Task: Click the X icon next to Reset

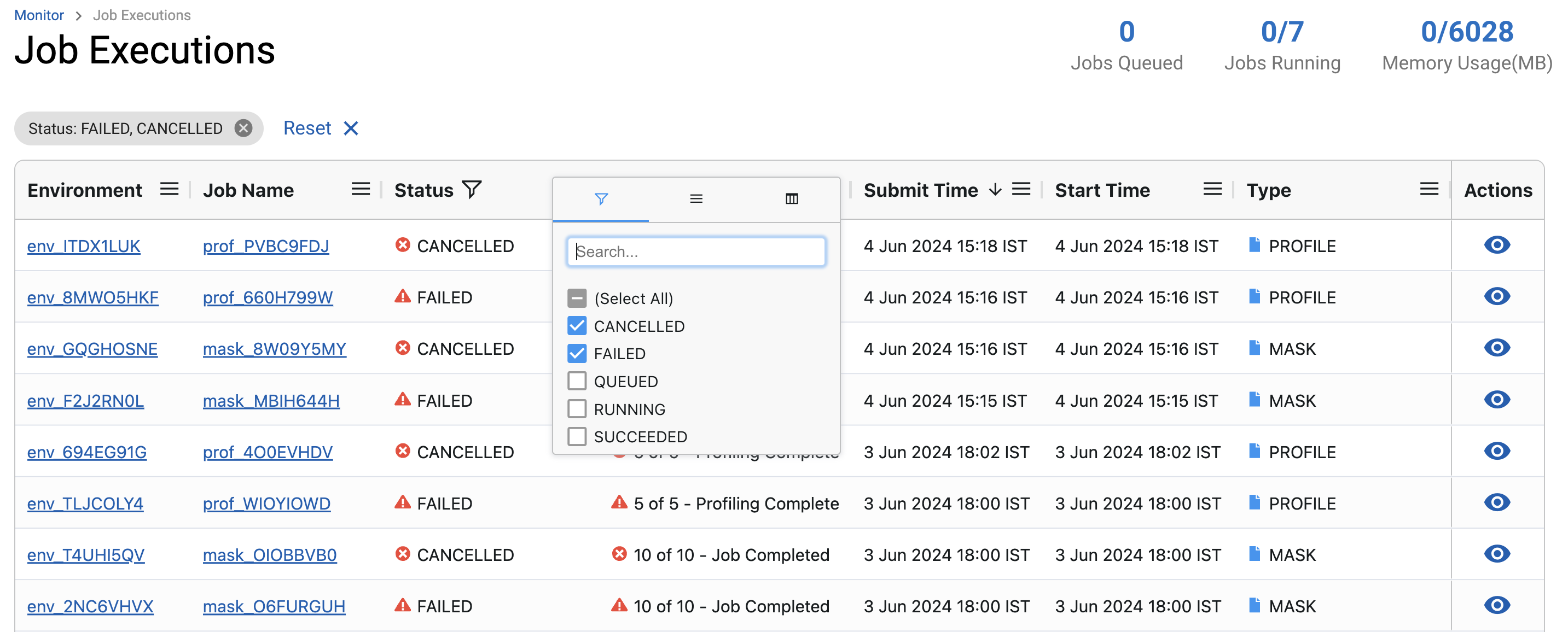Action: (351, 128)
